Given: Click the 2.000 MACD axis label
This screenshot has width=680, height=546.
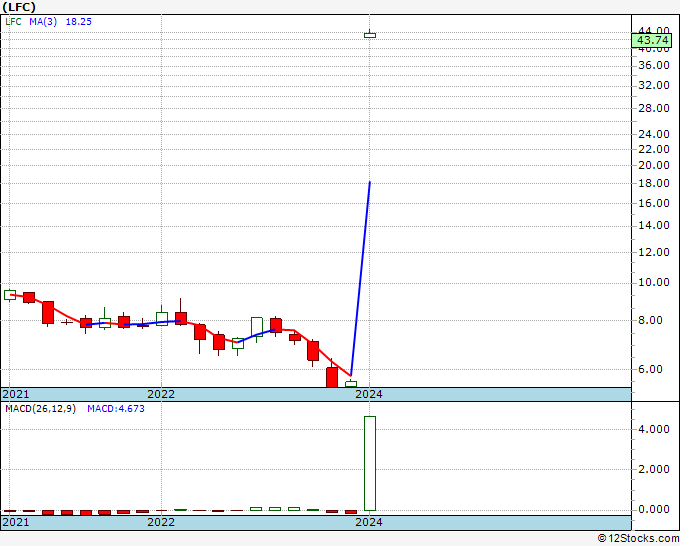Looking at the screenshot, I should pos(654,469).
